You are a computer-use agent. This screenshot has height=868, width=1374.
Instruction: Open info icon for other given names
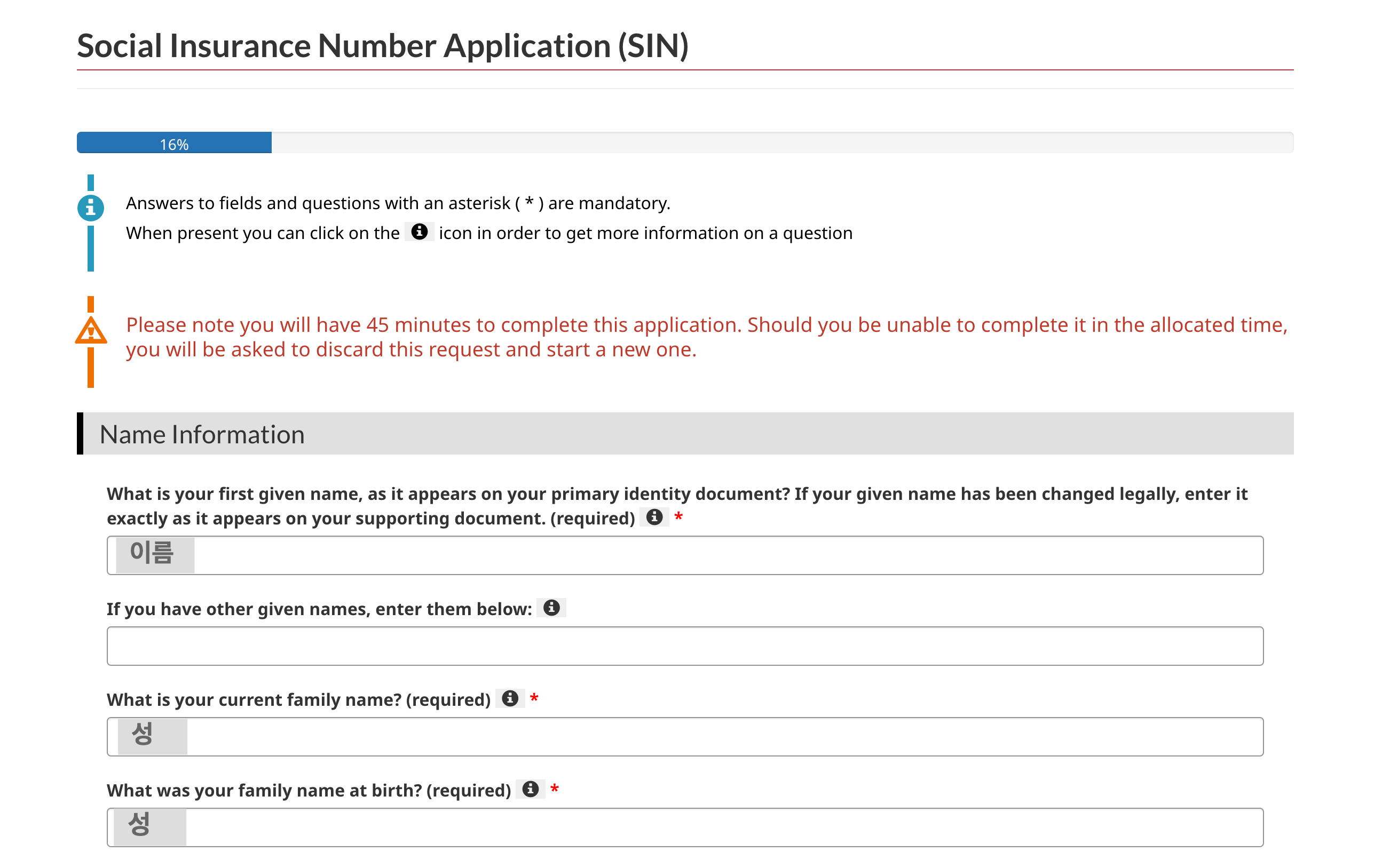551,608
